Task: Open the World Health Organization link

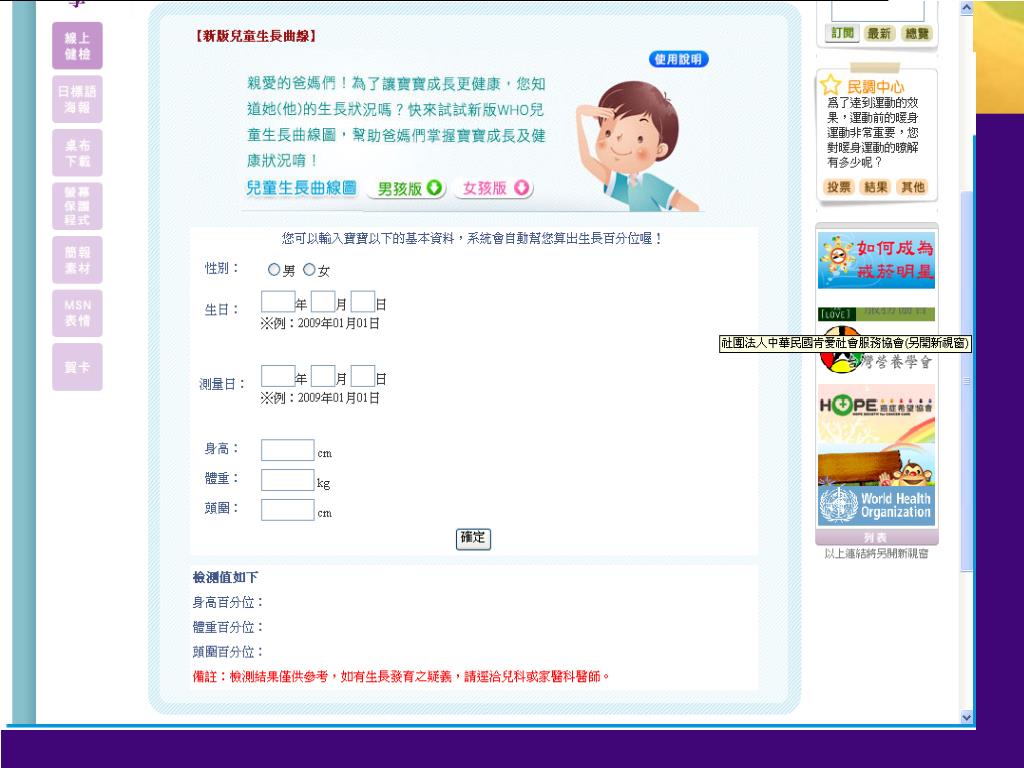Action: pos(876,505)
